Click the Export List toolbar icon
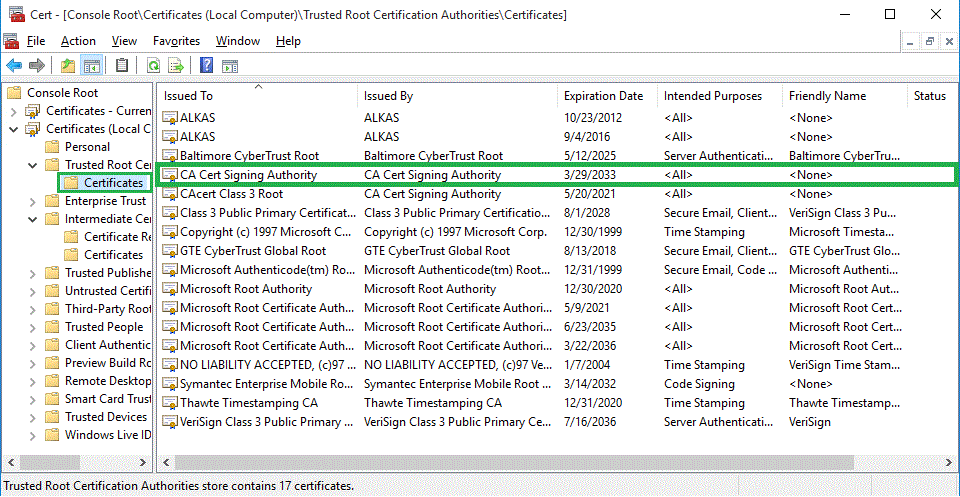 point(176,66)
